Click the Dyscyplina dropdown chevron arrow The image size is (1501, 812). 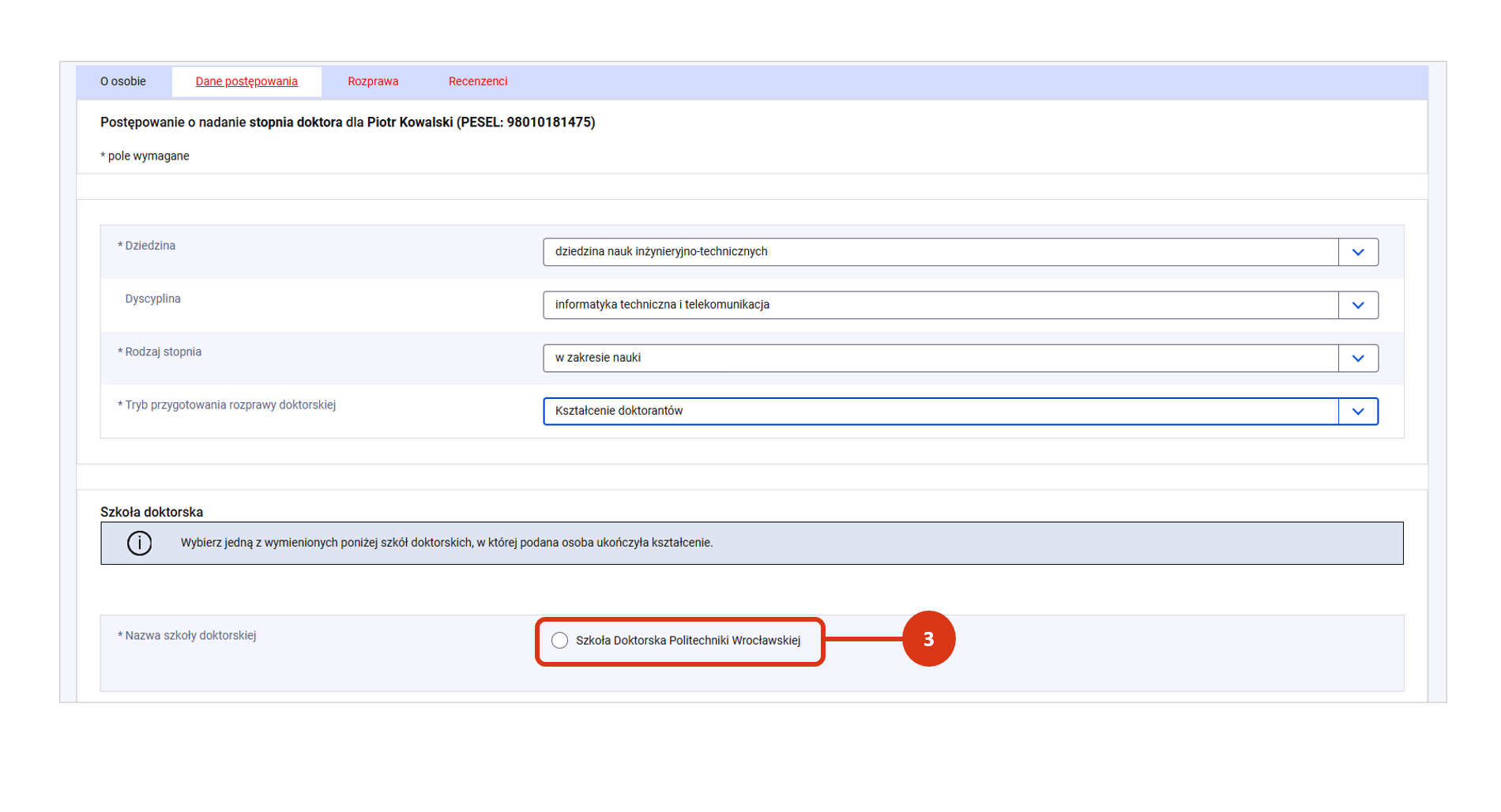[1358, 305]
